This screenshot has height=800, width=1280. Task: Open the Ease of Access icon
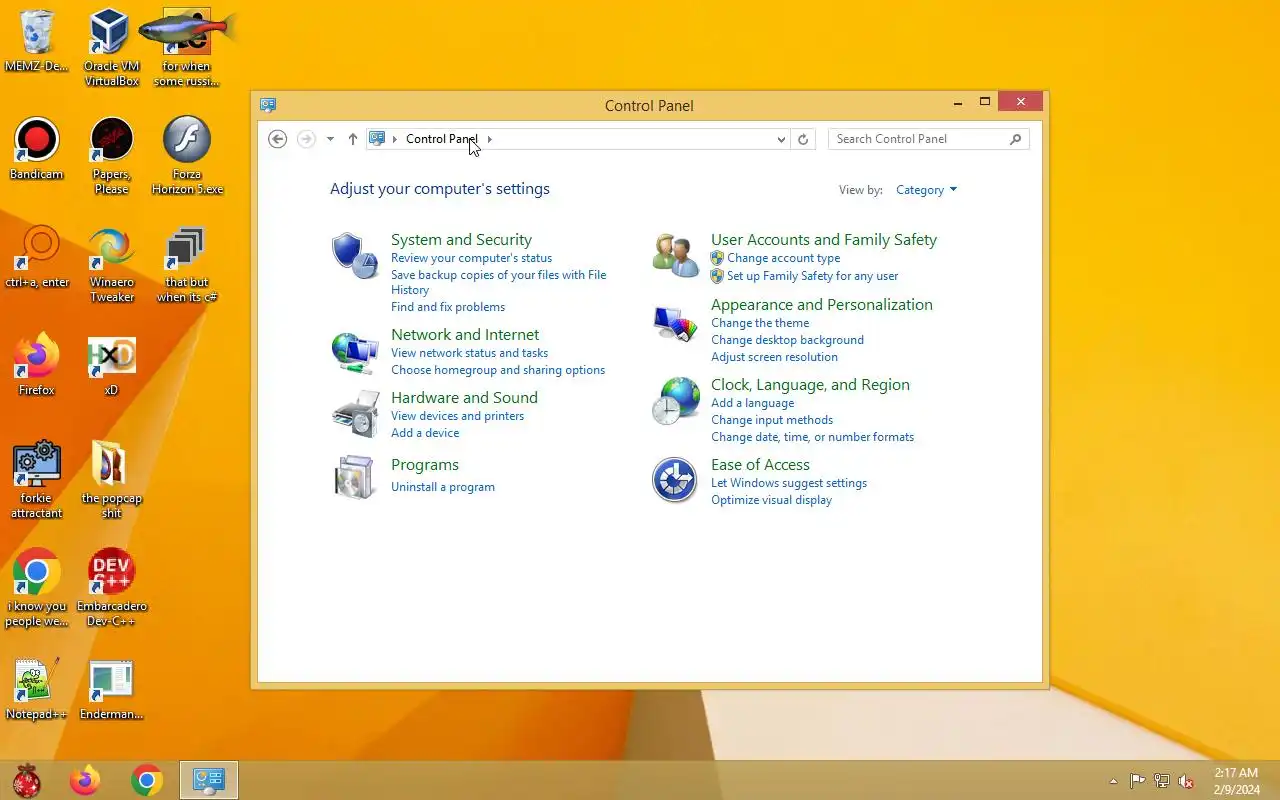[674, 480]
